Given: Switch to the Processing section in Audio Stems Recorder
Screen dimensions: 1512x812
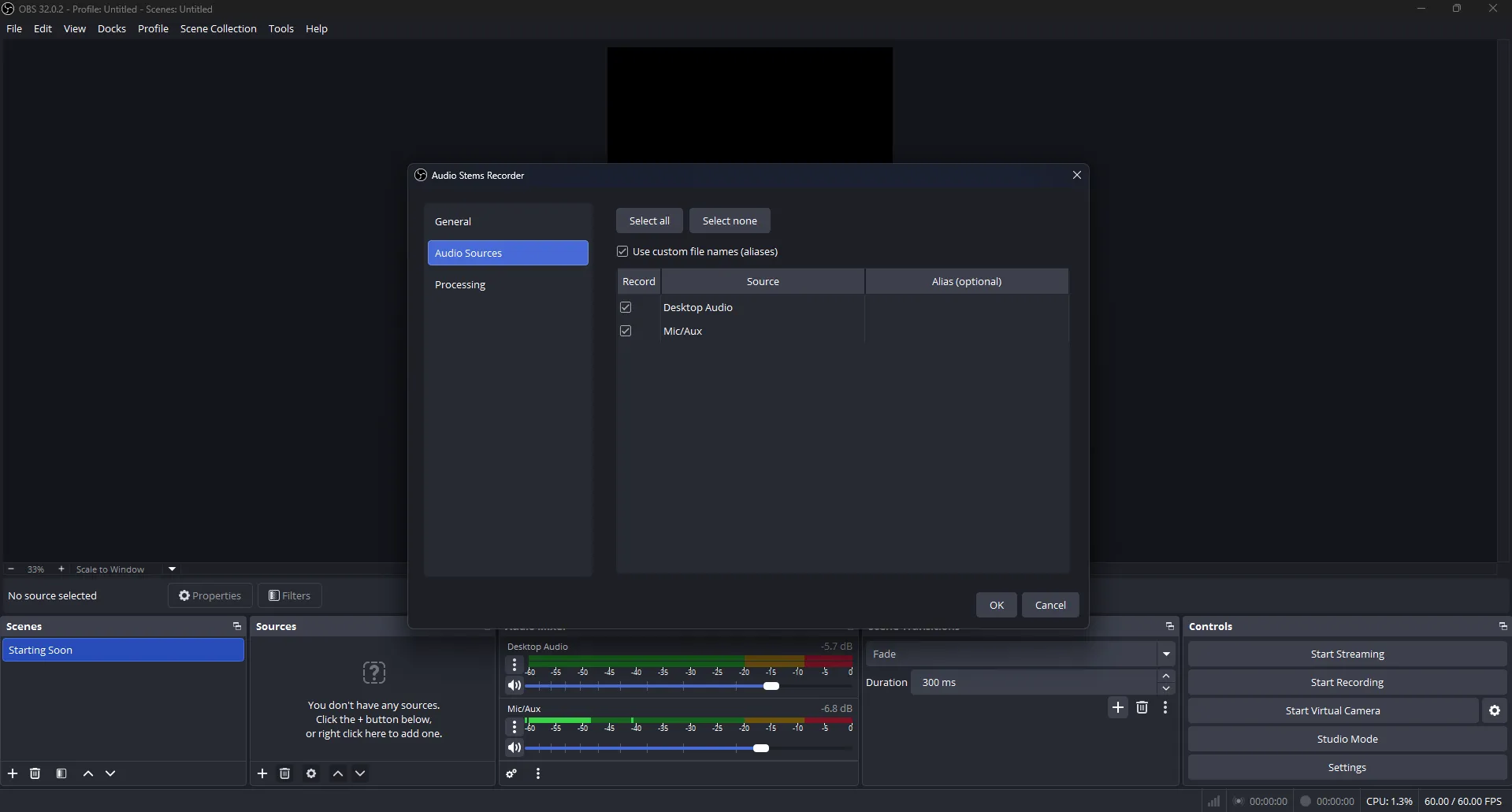Looking at the screenshot, I should point(461,284).
